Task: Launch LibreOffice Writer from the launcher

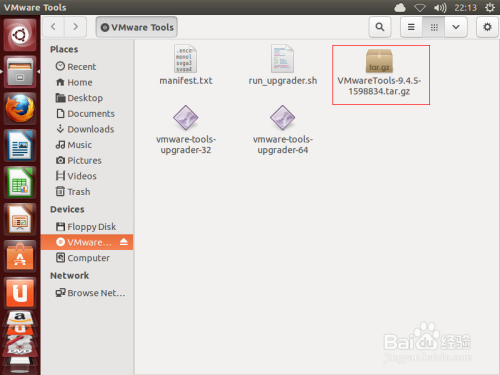Action: 20,146
